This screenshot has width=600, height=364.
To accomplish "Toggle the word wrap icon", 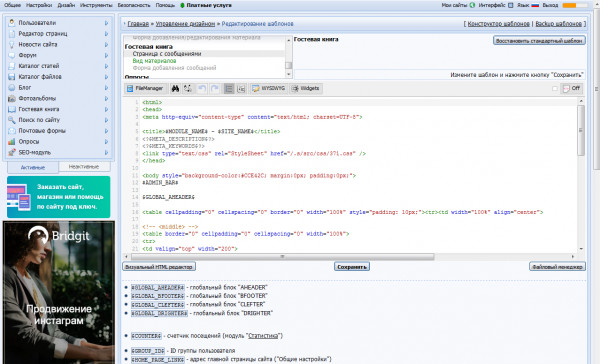I will pyautogui.click(x=241, y=88).
